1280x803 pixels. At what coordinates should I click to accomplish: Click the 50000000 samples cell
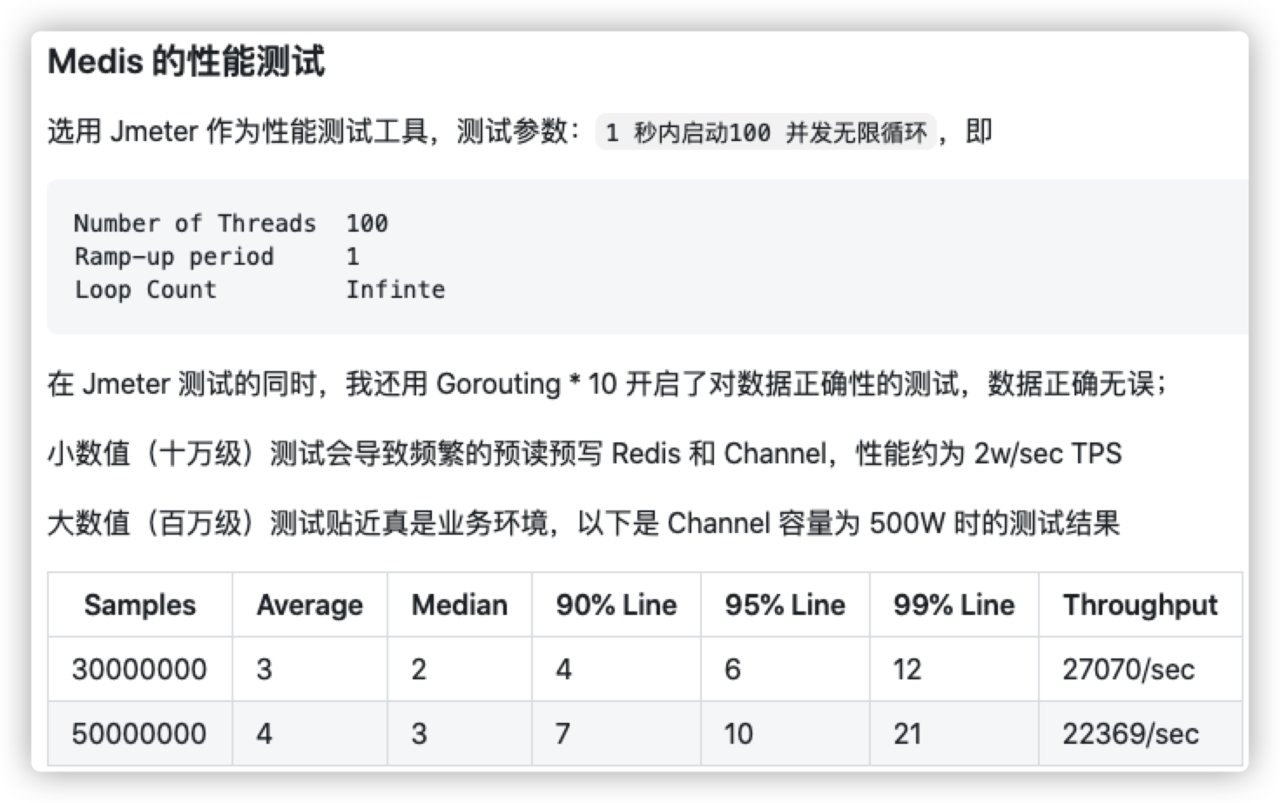click(x=140, y=733)
